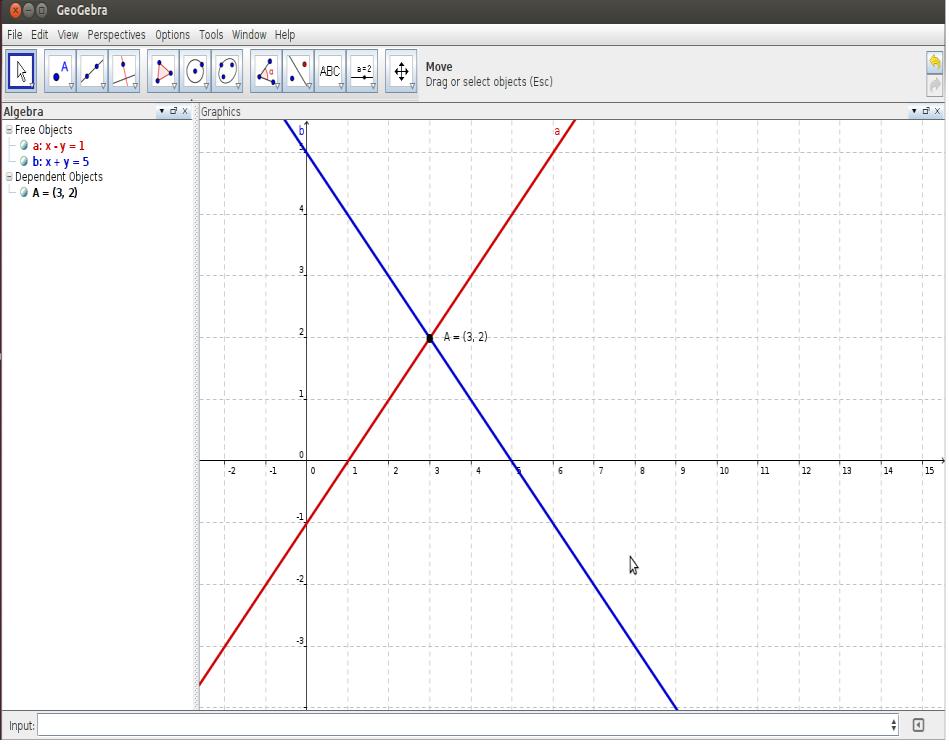
Task: Open Algebra panel in separate window
Action: 174,111
